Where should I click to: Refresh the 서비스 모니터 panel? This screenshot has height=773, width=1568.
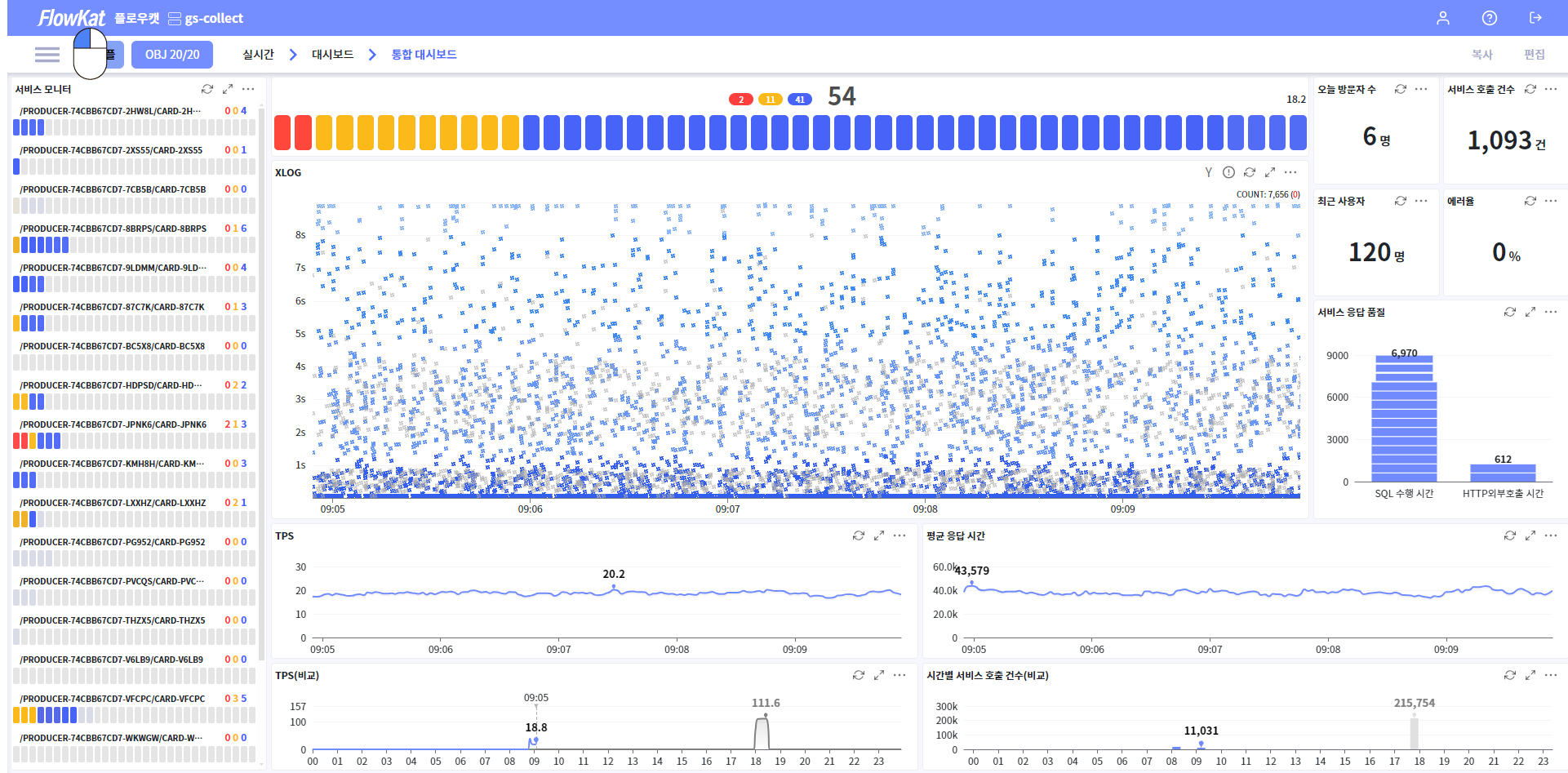207,89
